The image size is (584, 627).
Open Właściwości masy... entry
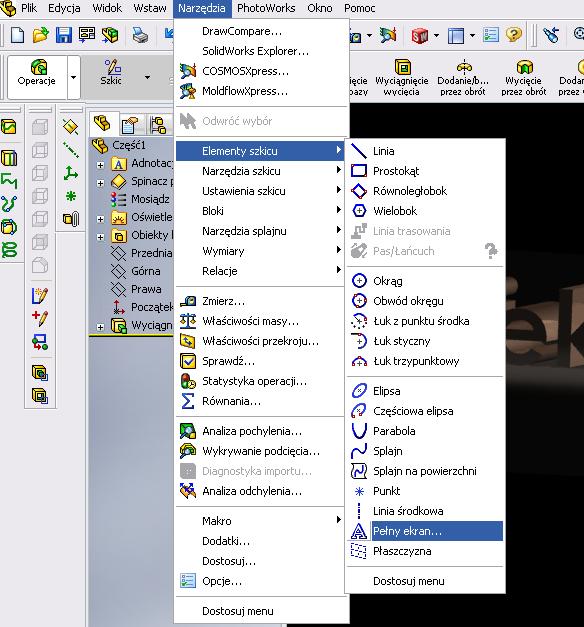click(x=260, y=321)
